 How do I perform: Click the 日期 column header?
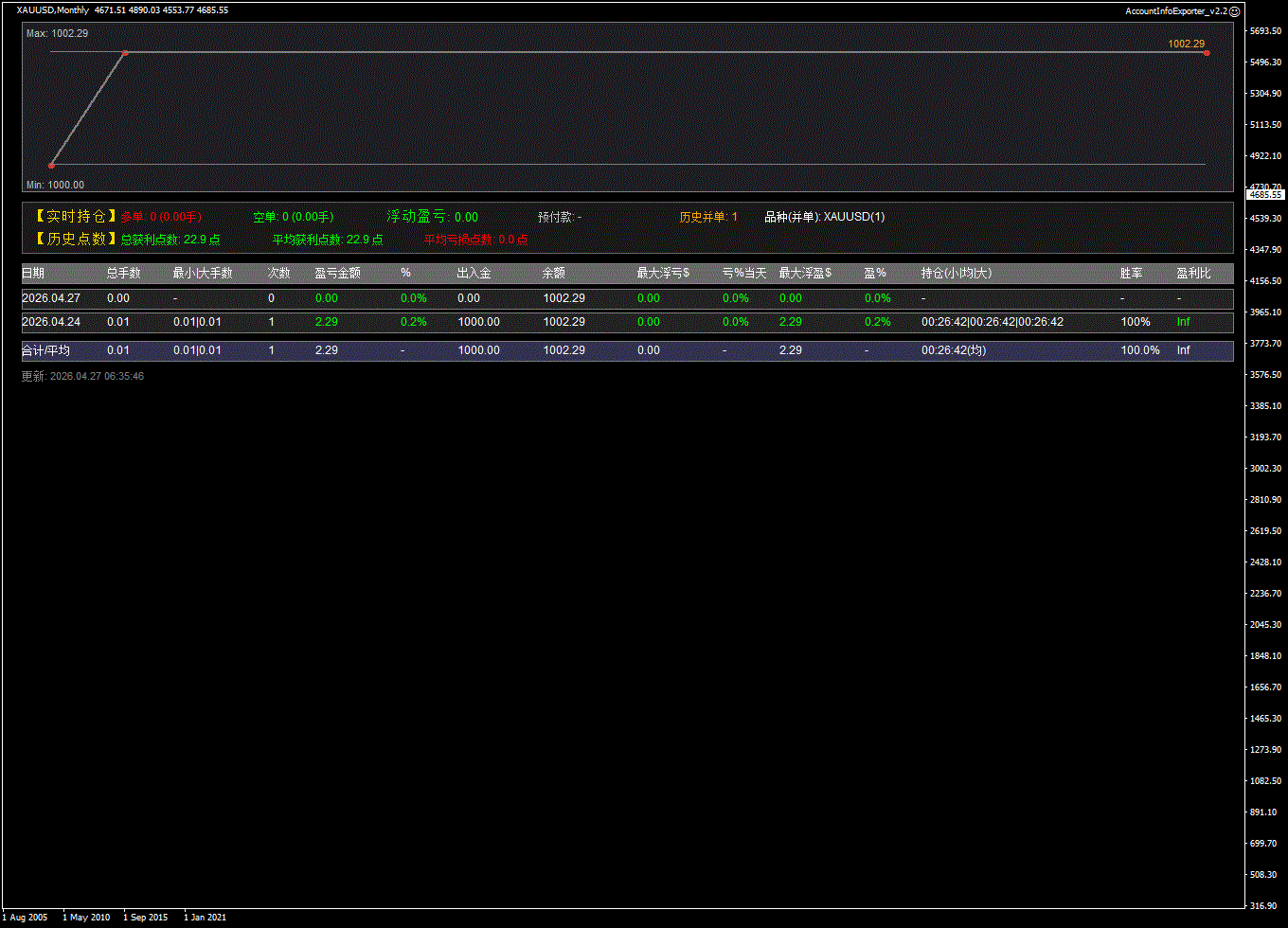point(33,274)
